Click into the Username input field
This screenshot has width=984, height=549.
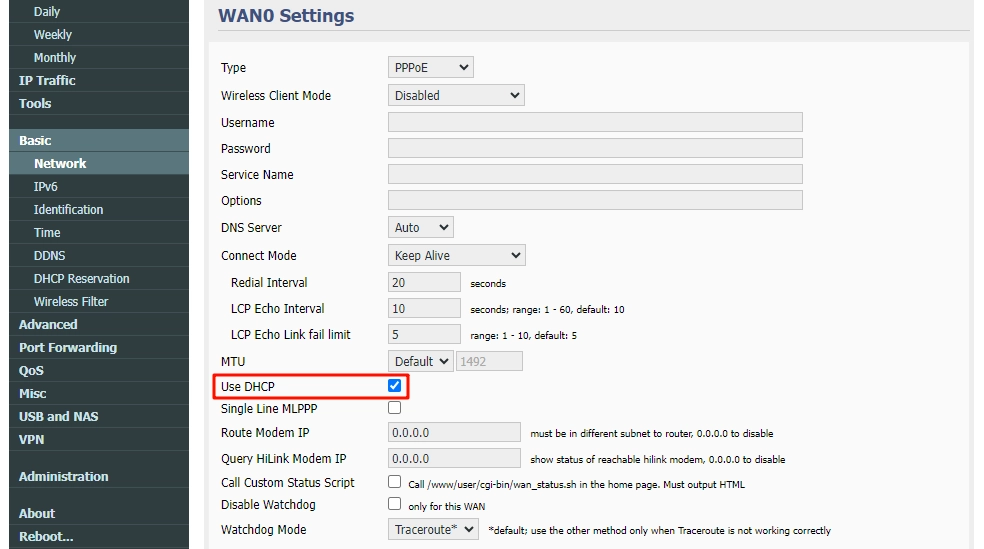594,123
